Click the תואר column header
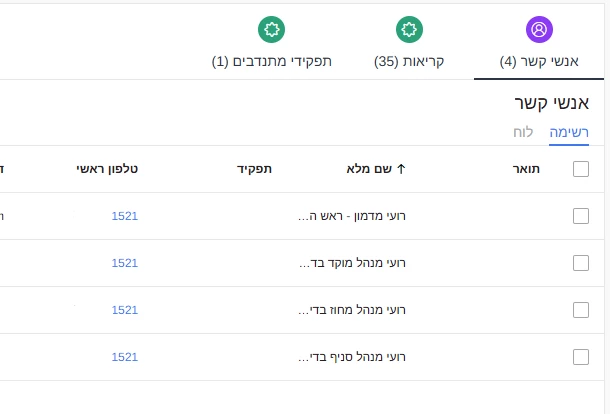The image size is (610, 414). click(526, 169)
